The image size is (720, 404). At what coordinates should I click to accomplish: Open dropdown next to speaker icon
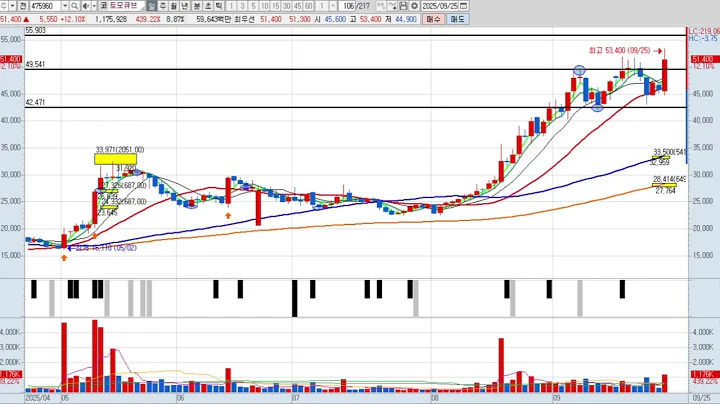[x=94, y=6]
